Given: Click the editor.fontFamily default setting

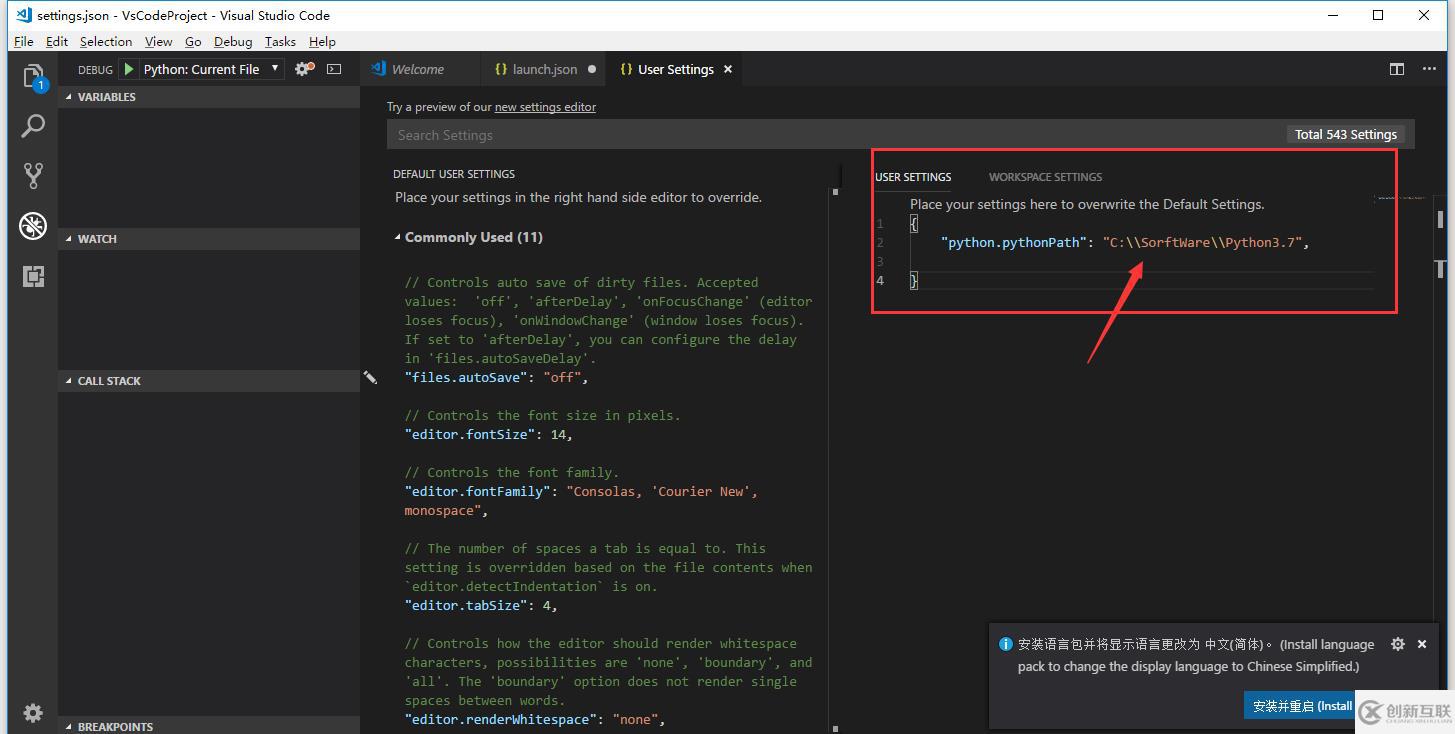Looking at the screenshot, I should click(581, 500).
